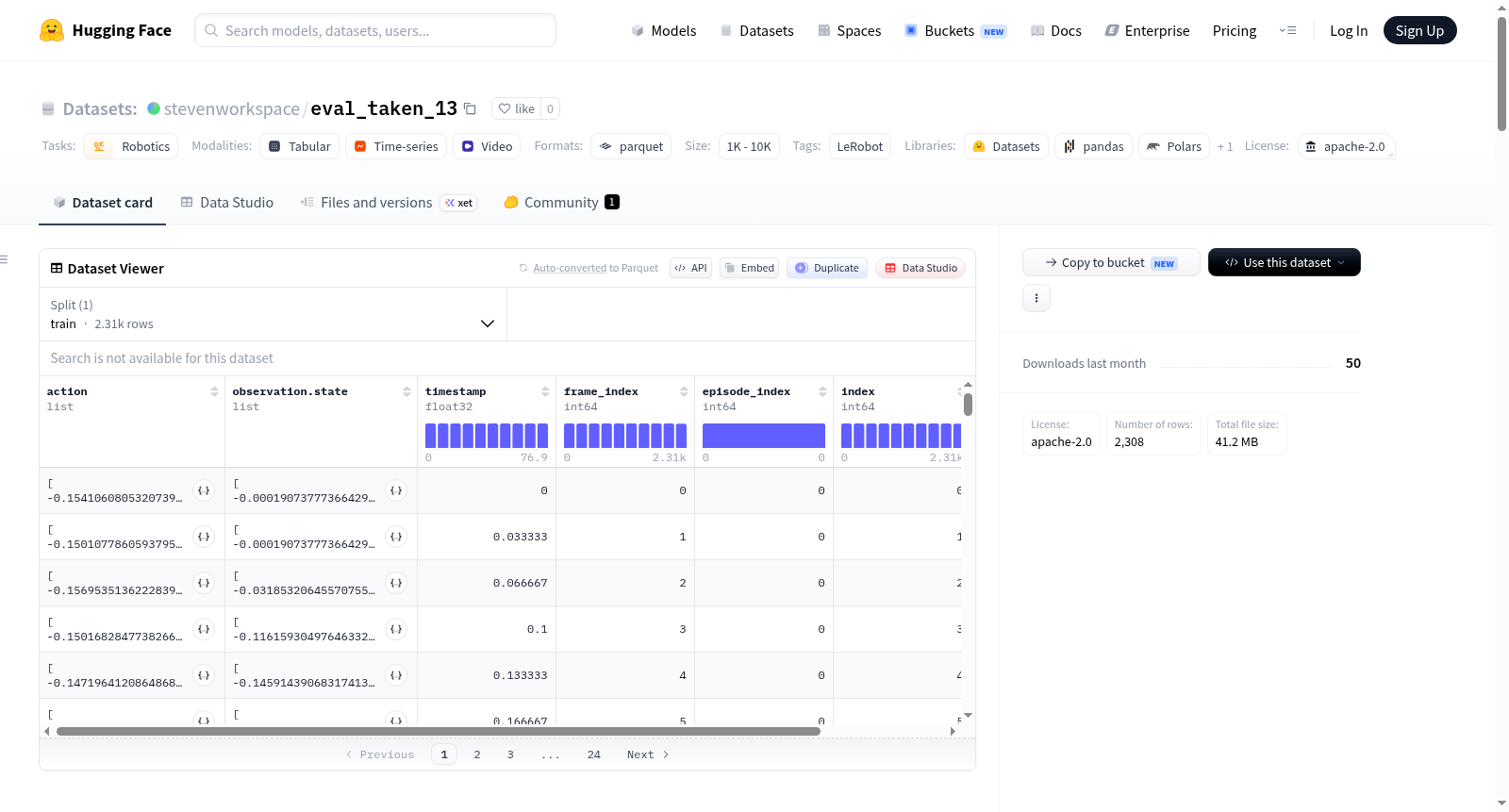Jump to page 24 of the table

(594, 754)
